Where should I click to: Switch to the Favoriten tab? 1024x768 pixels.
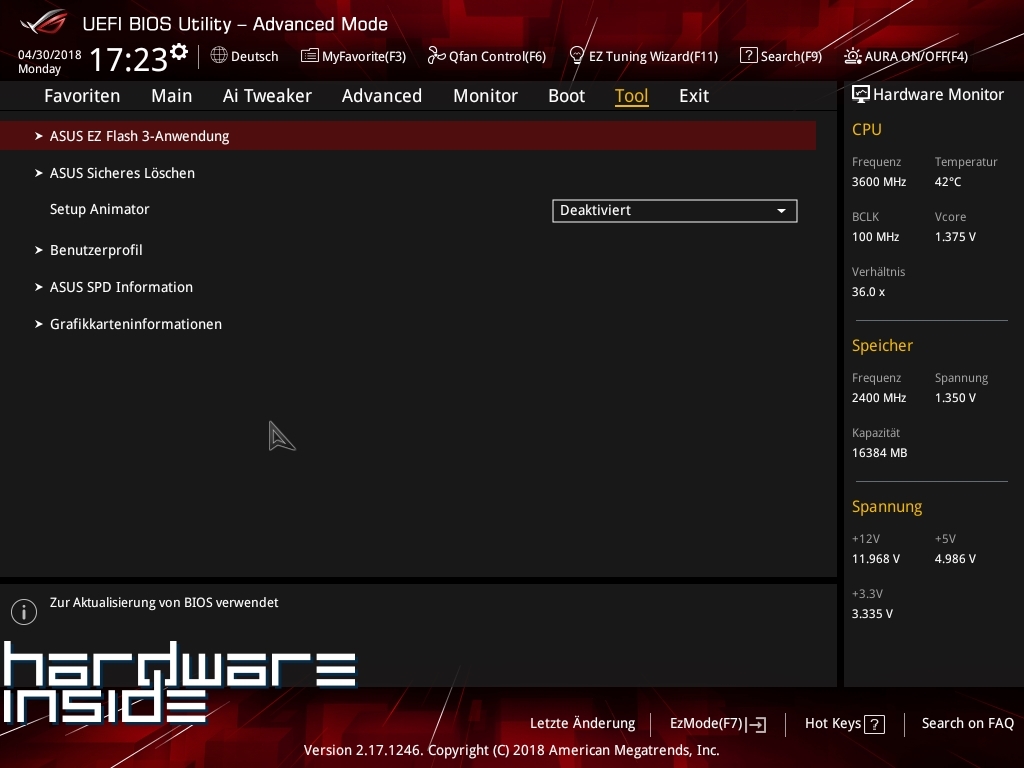(82, 96)
